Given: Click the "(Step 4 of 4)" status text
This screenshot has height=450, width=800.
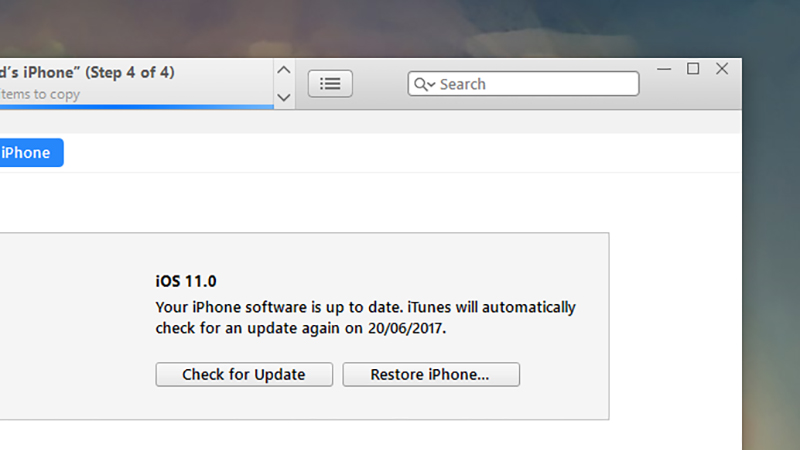Looking at the screenshot, I should [130, 72].
